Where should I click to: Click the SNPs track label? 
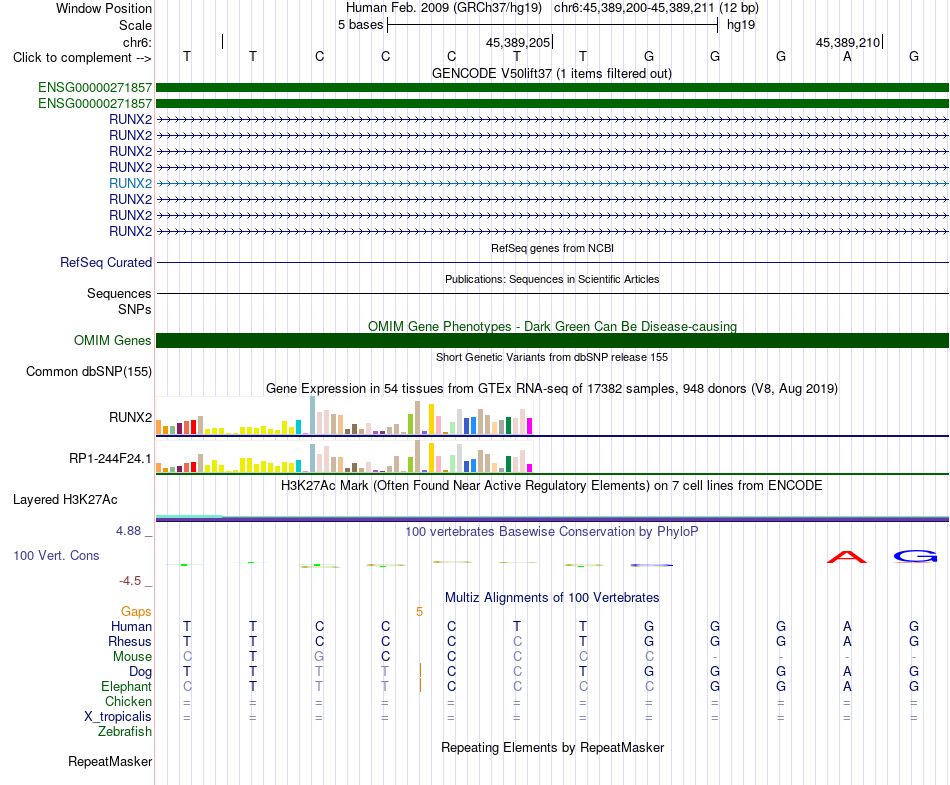[x=135, y=309]
